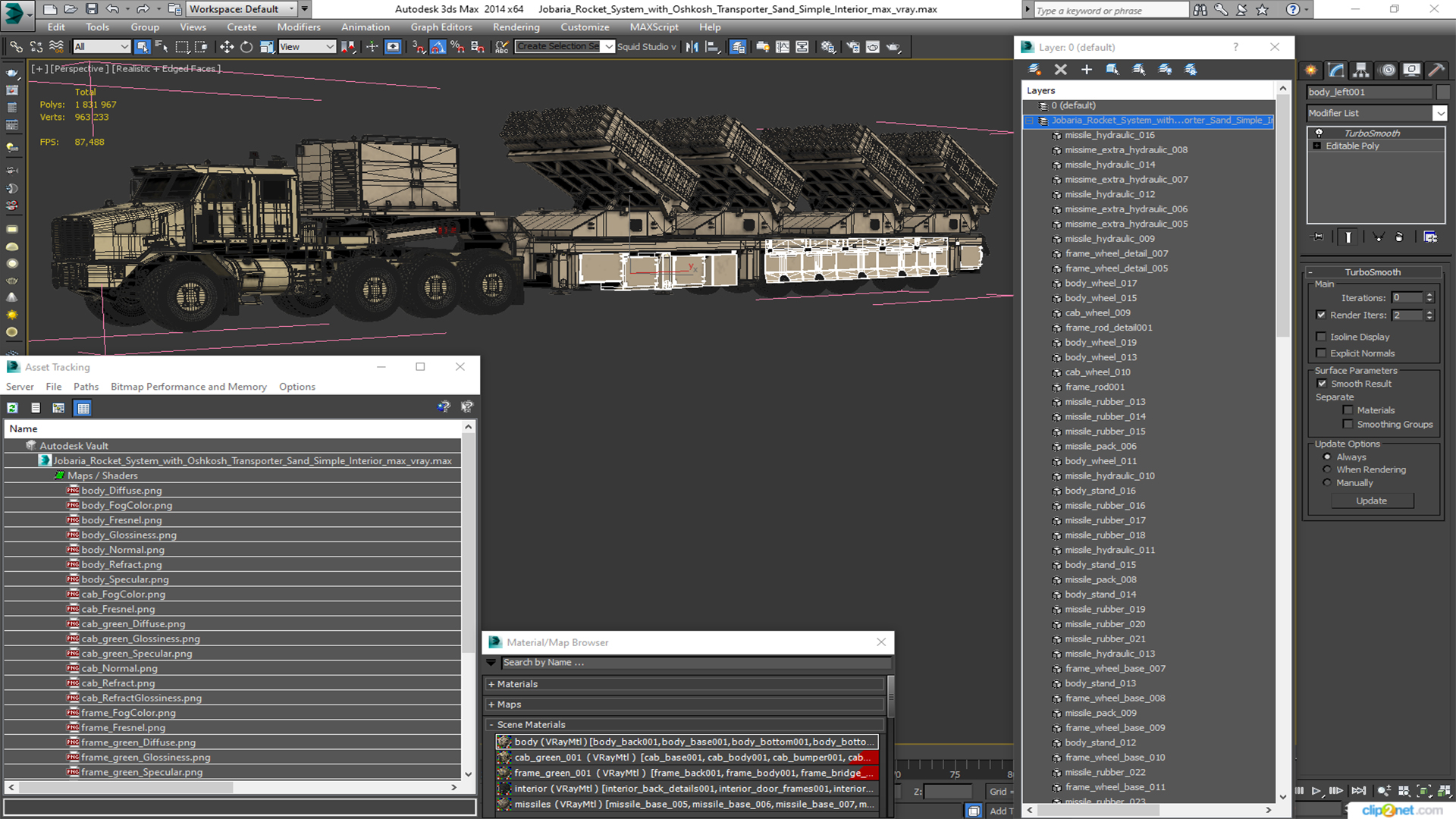
Task: Toggle Angle Snap in main toolbar
Action: tap(438, 47)
